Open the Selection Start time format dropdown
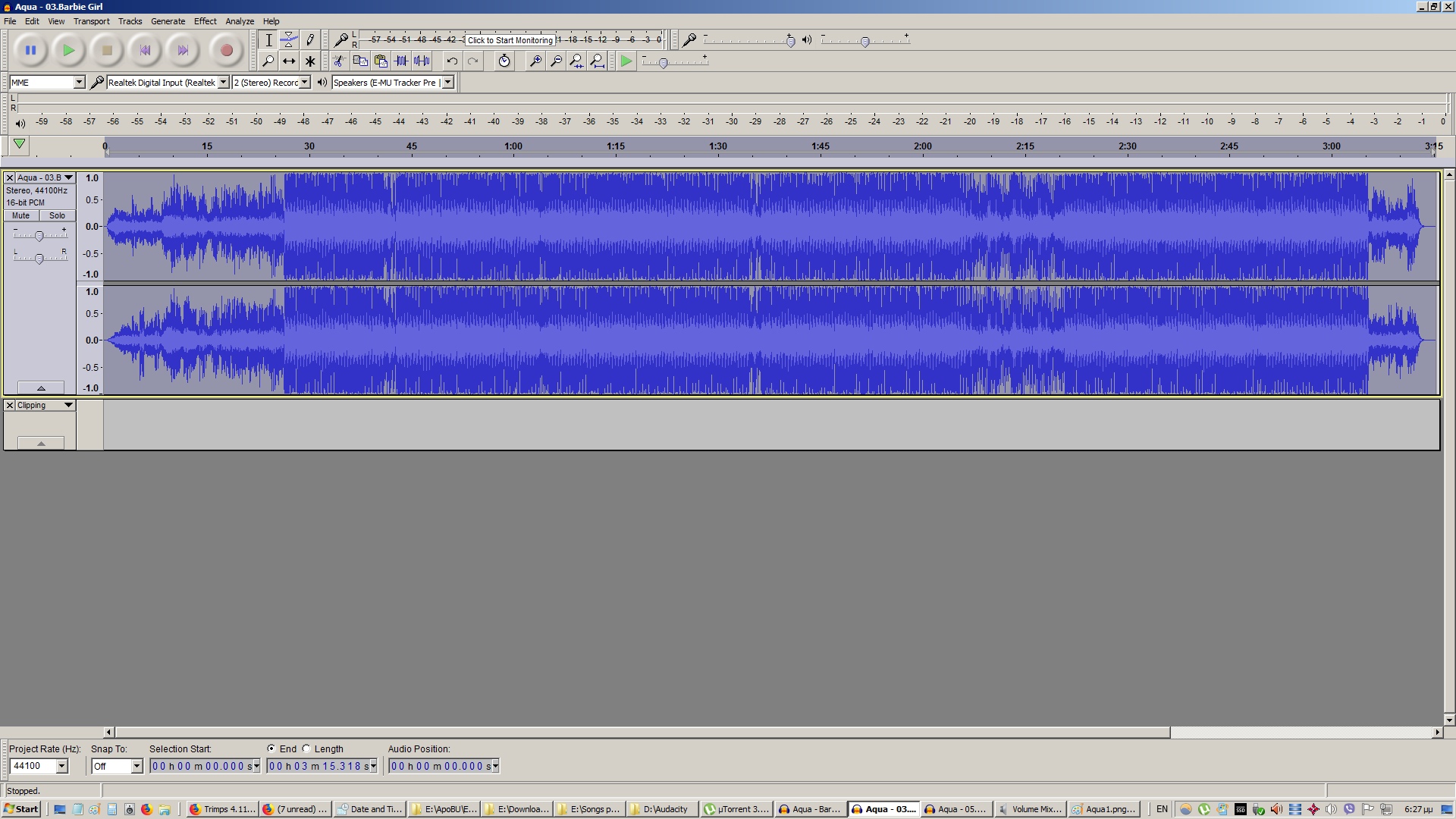This screenshot has width=1456, height=819. tap(256, 766)
